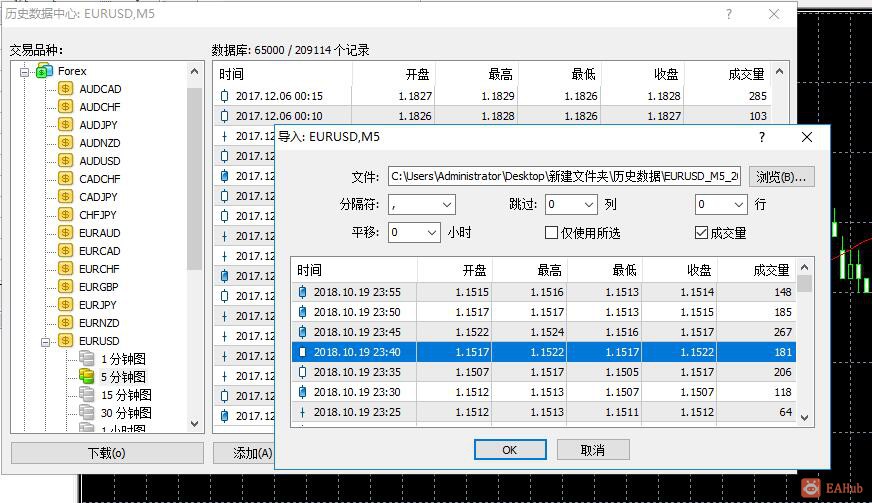Click help question mark in import dialog
The height and width of the screenshot is (503, 872).
(762, 137)
